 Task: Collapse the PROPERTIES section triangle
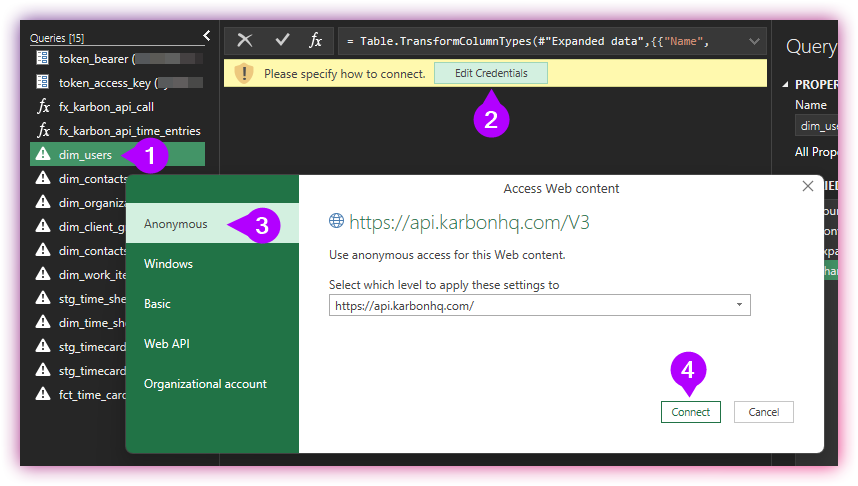pyautogui.click(x=786, y=85)
